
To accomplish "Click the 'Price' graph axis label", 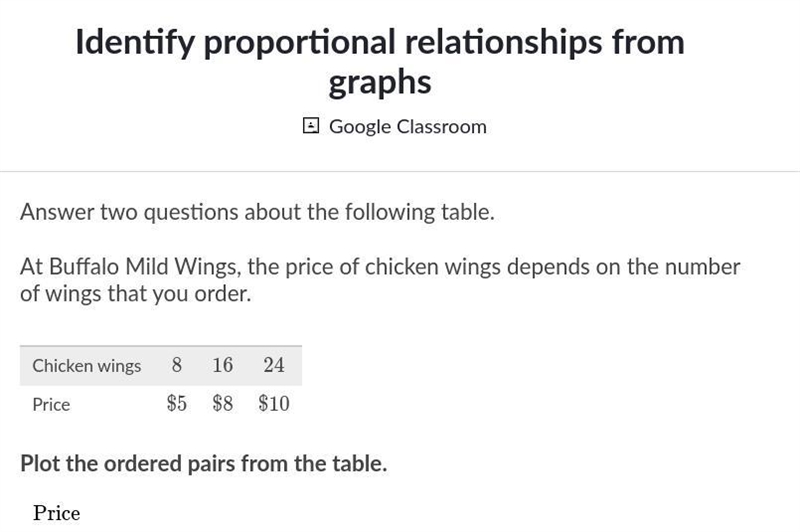I will point(57,513).
